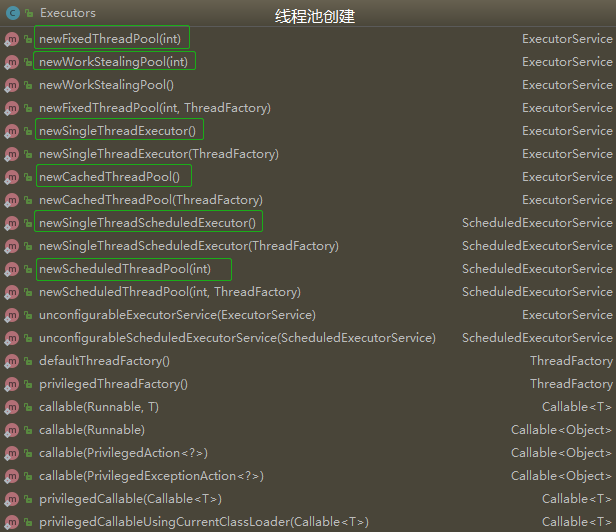Select method callable(PrivilegedAction<?>)
Screen dimensions: 616x532
123,453
